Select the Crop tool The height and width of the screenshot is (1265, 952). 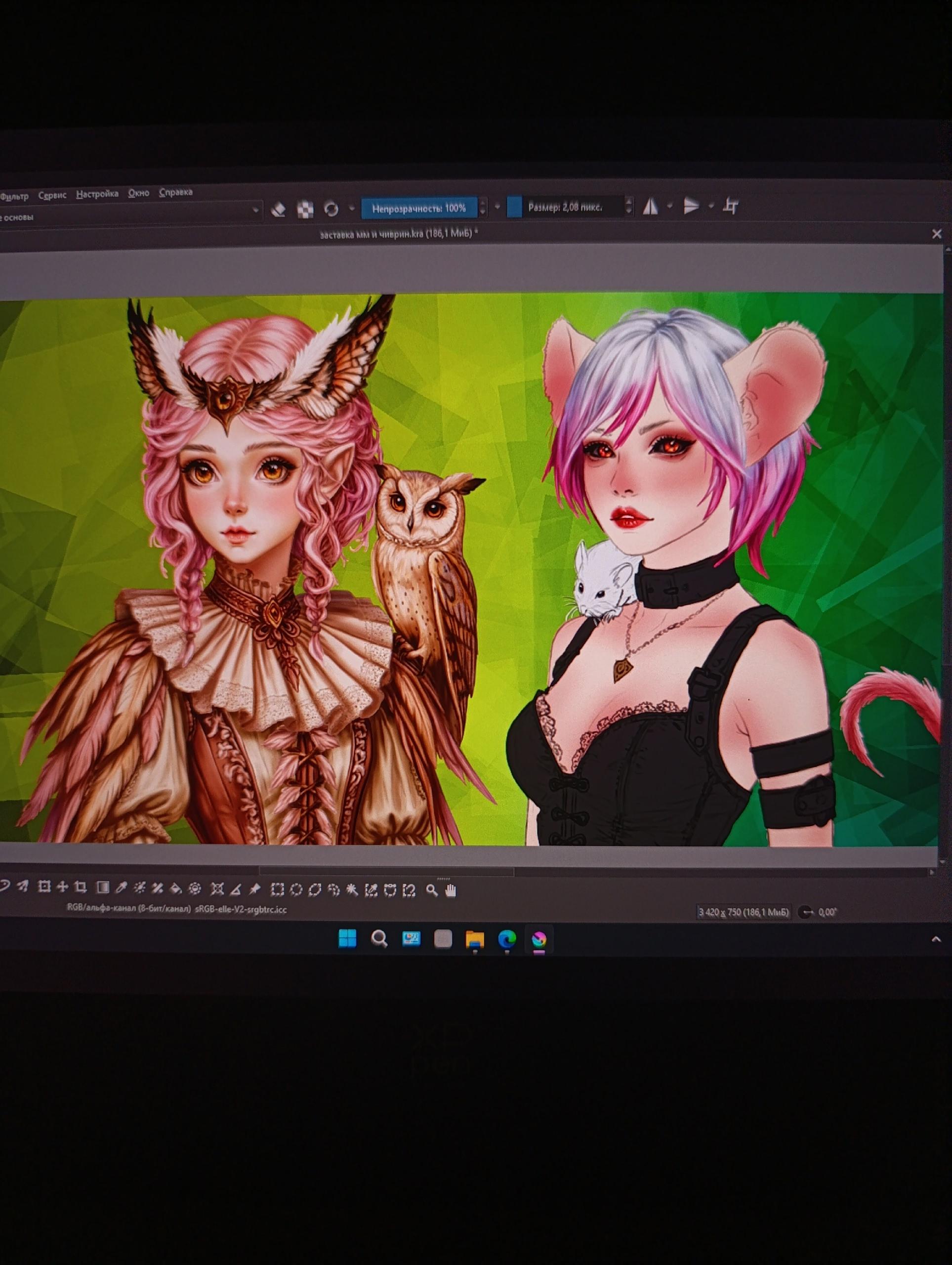click(81, 887)
